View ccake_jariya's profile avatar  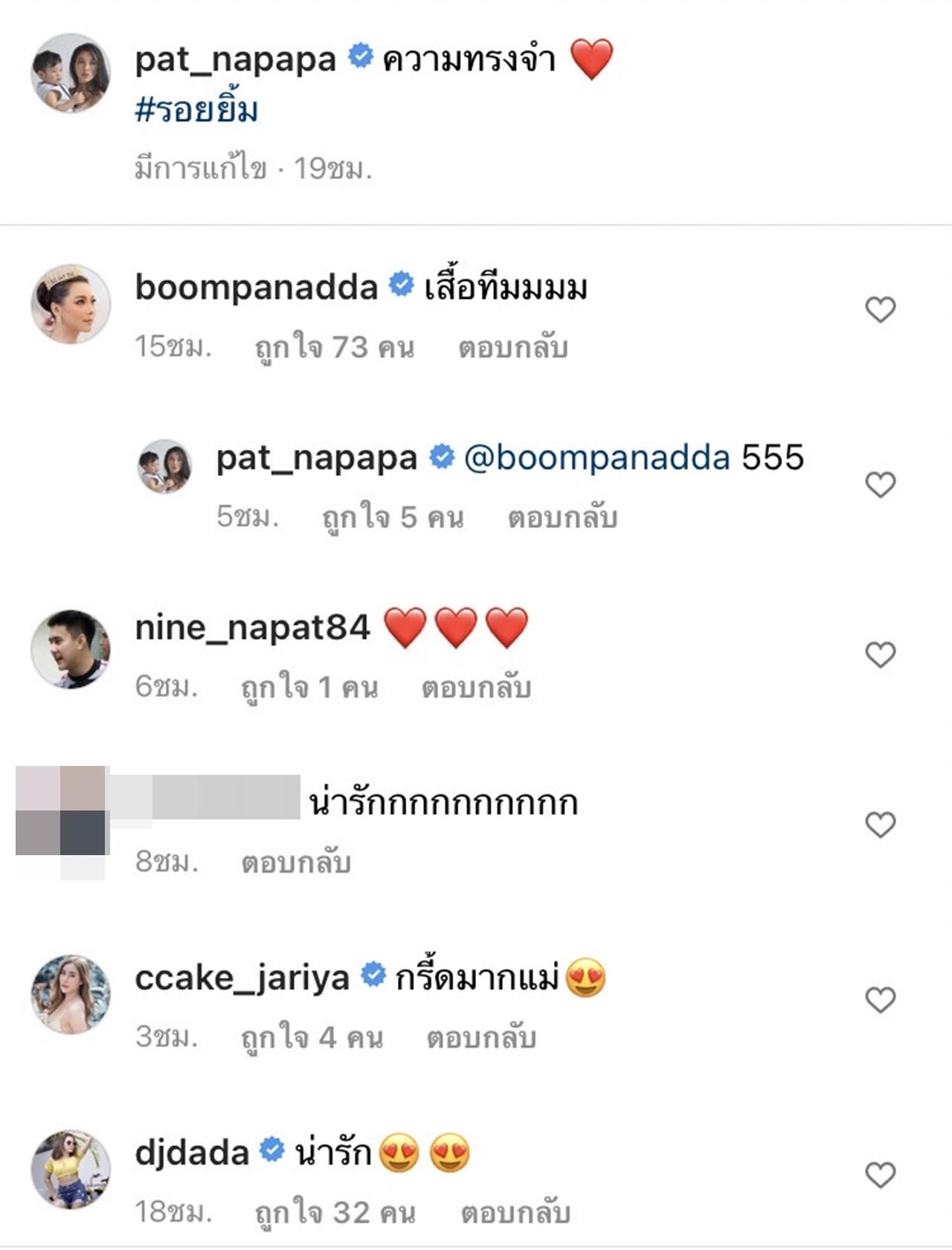click(x=71, y=994)
